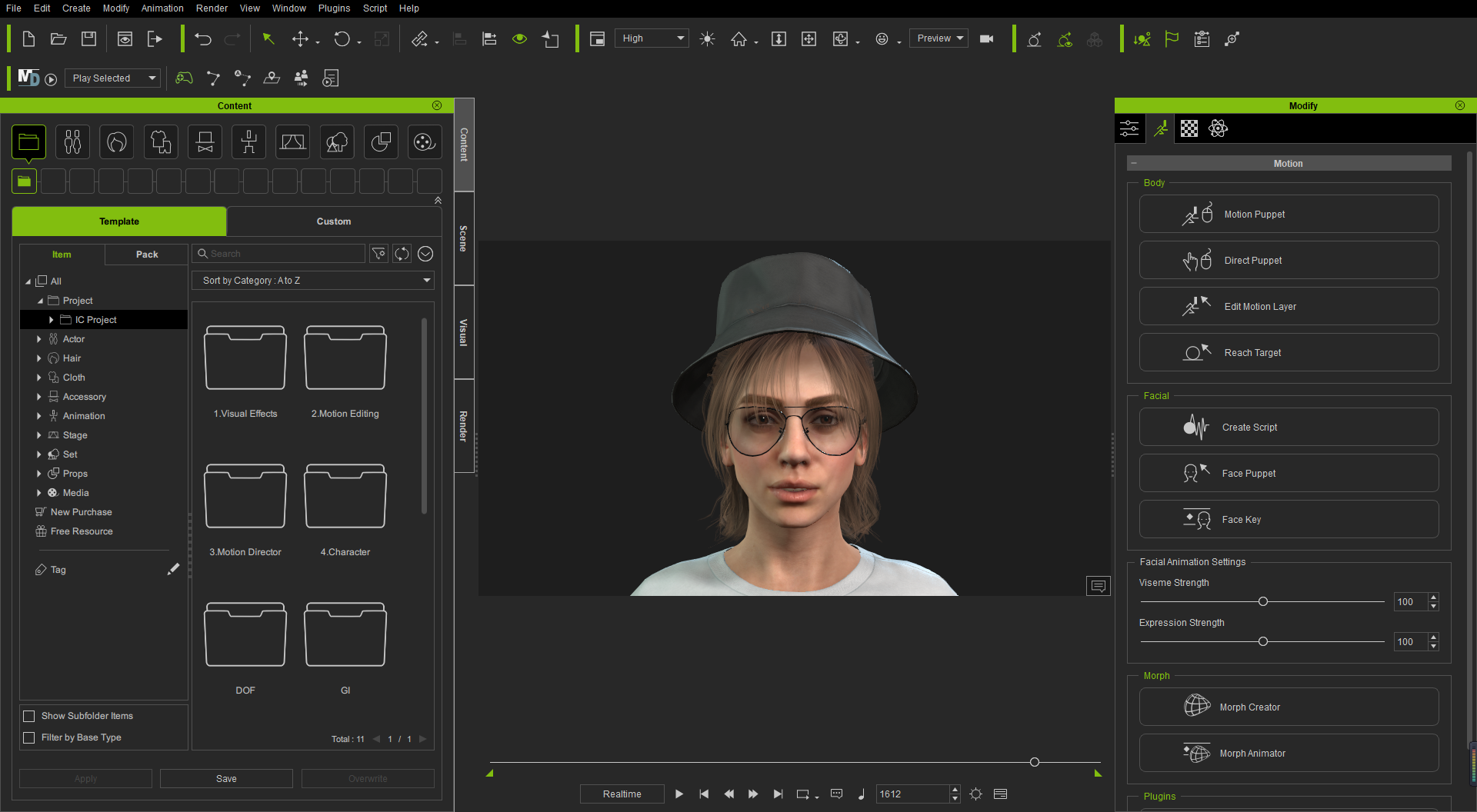
Task: Click the Face Puppet button
Action: point(1289,473)
